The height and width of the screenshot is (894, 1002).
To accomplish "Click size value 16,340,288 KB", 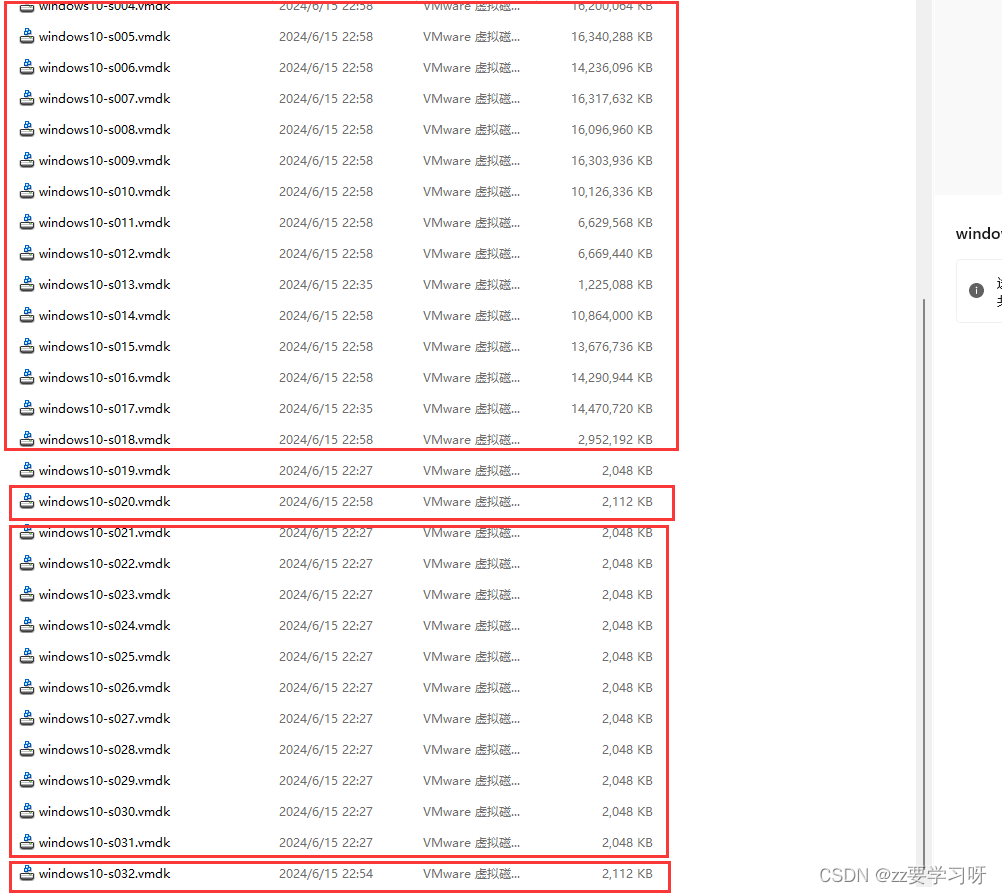I will tap(612, 37).
